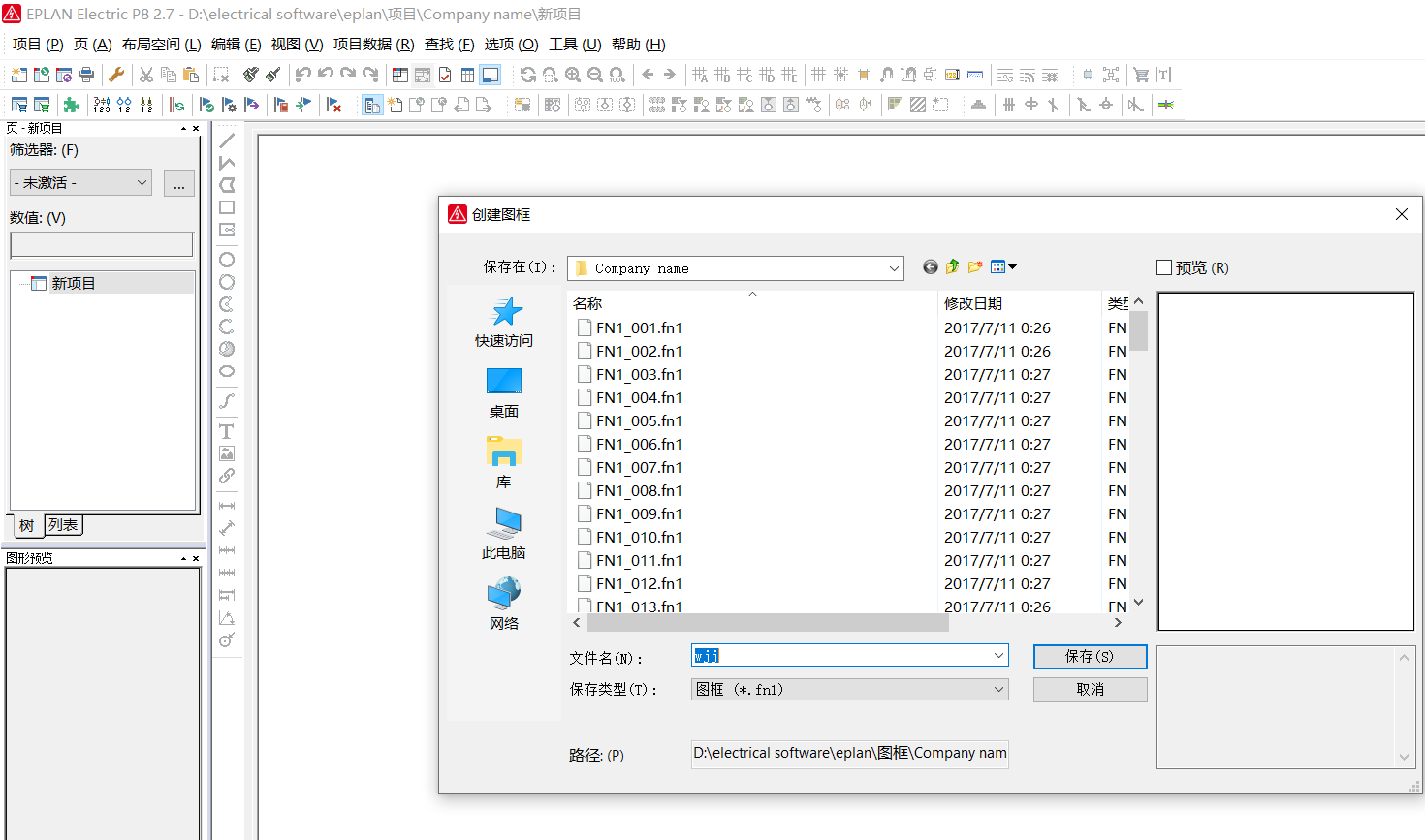Select file FN1_005.fn1

click(x=639, y=420)
